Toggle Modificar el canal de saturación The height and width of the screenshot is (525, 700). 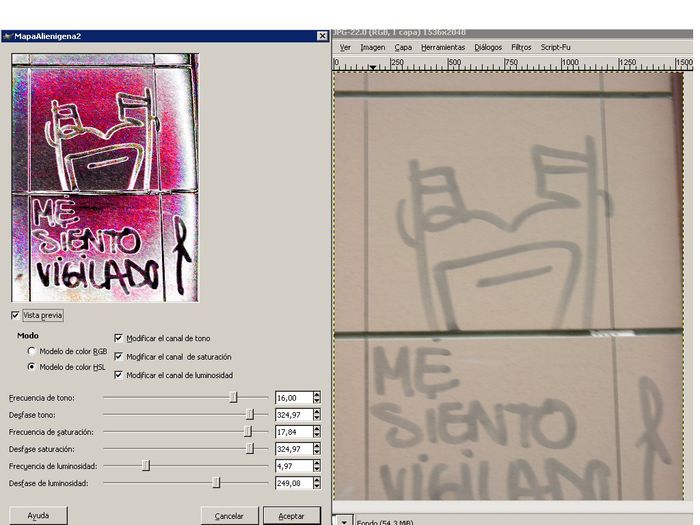click(x=118, y=356)
